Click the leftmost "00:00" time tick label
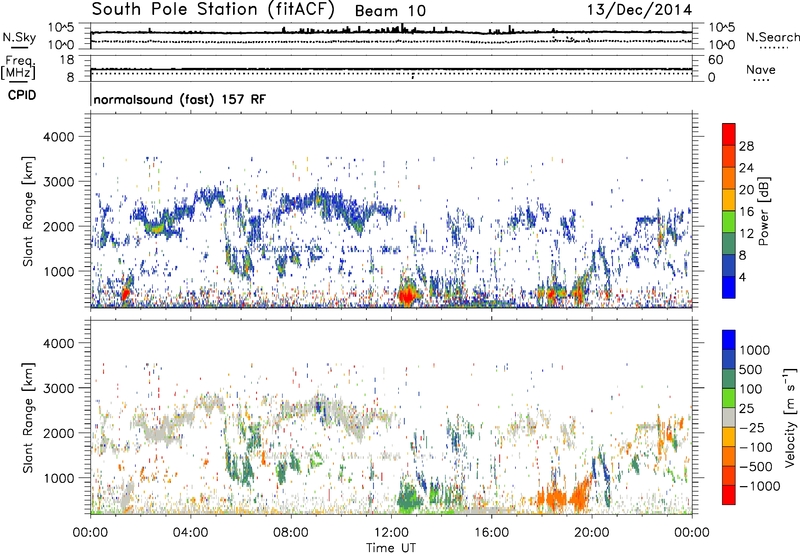The width and height of the screenshot is (800, 554). tap(90, 533)
